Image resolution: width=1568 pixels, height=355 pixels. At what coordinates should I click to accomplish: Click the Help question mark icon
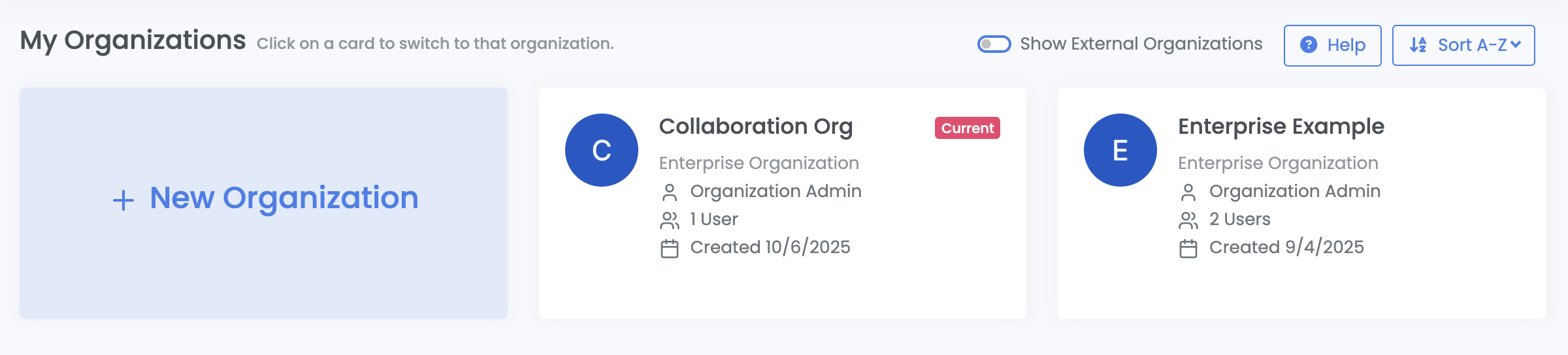click(x=1309, y=45)
